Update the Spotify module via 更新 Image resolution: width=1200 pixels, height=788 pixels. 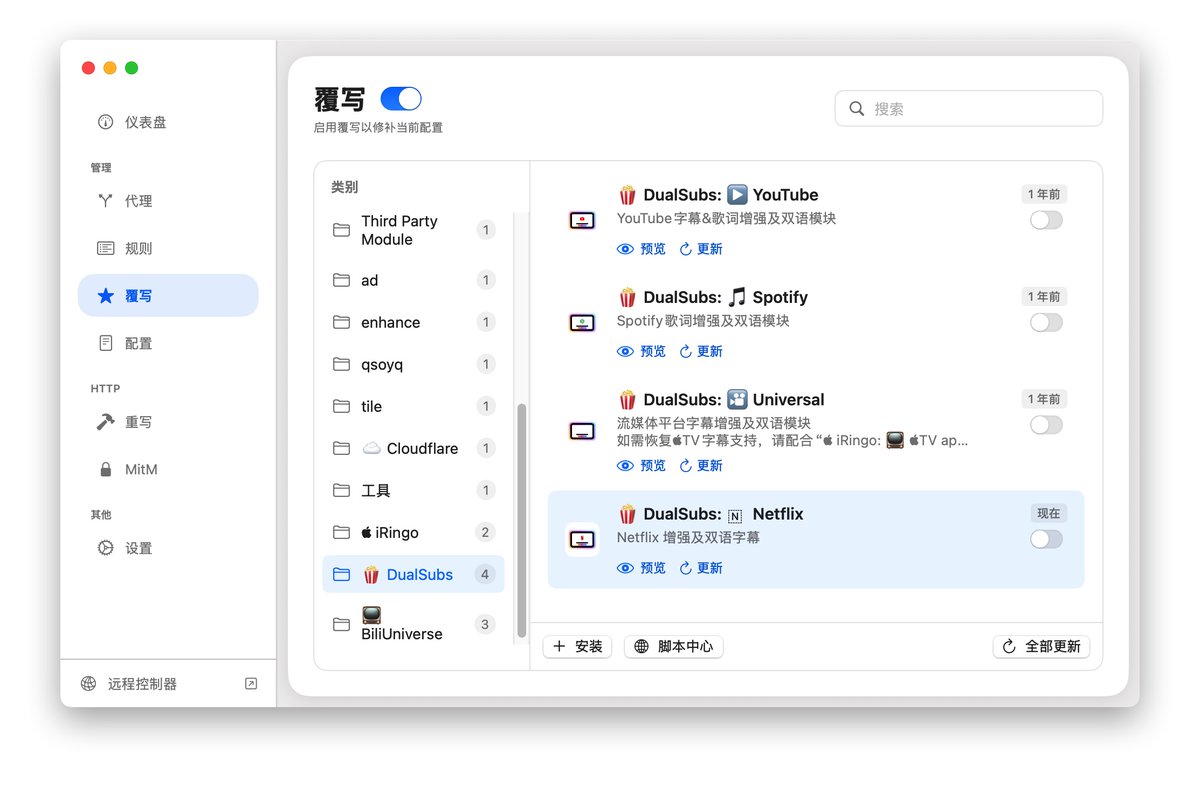point(701,351)
